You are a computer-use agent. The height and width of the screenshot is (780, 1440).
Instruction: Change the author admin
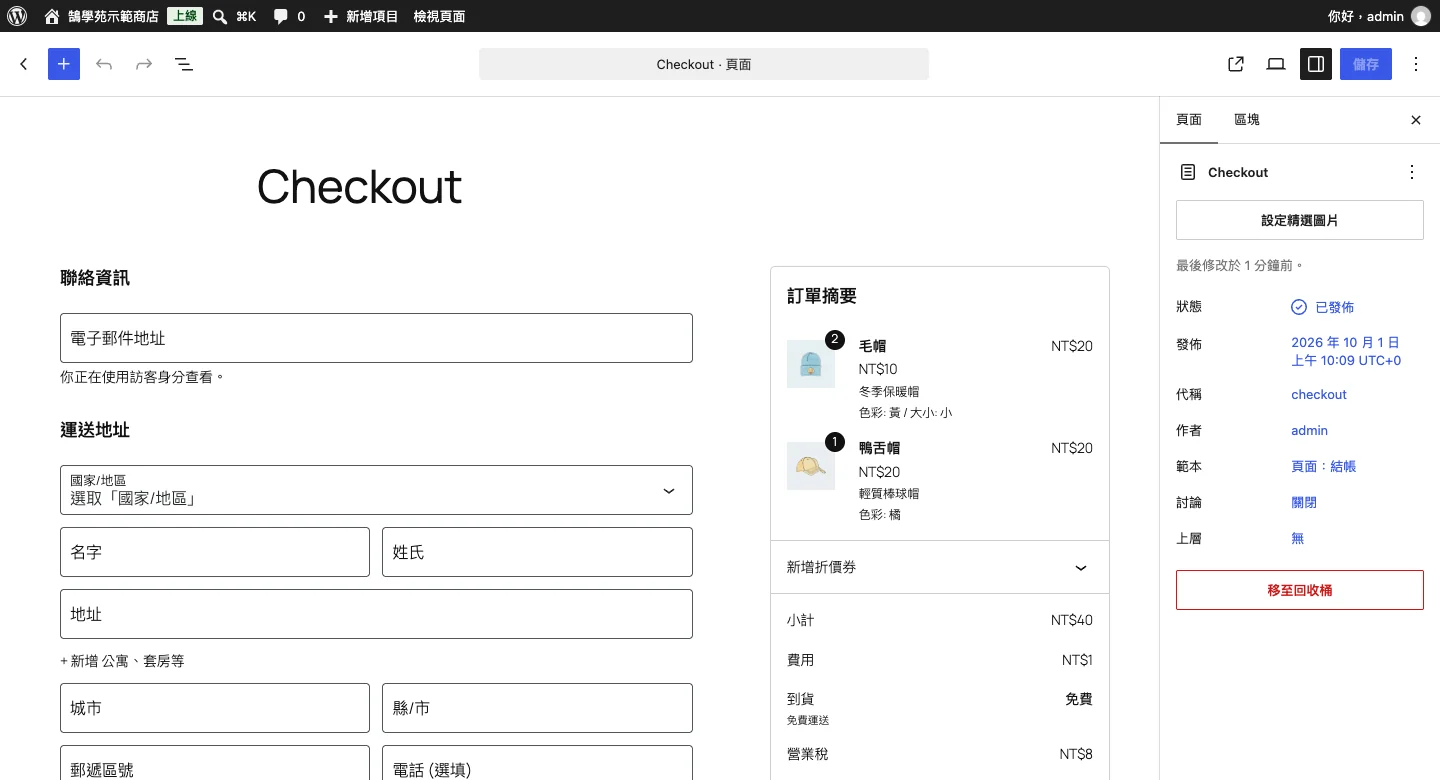[x=1309, y=430]
